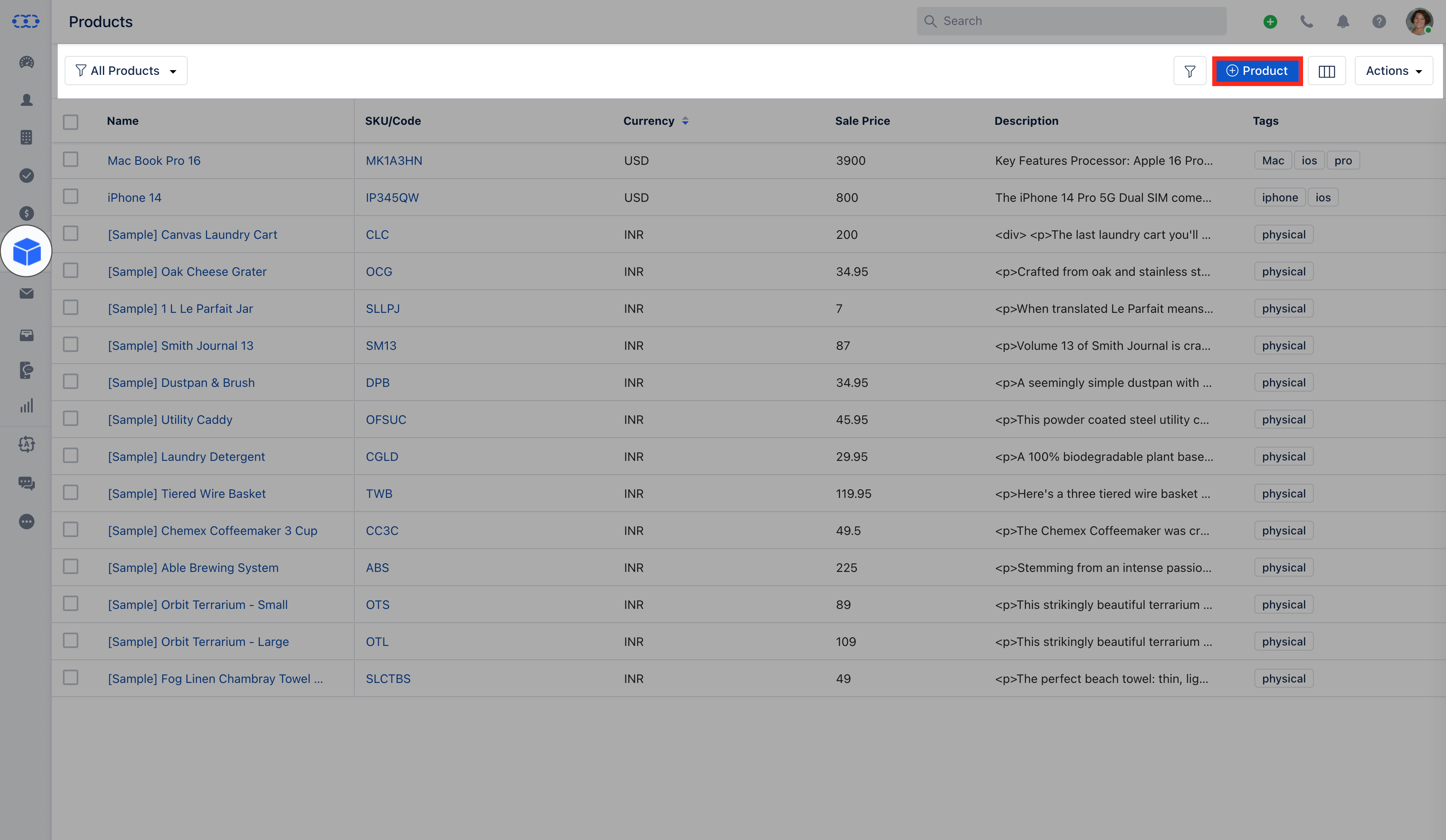Click the Name column header

pyautogui.click(x=123, y=121)
